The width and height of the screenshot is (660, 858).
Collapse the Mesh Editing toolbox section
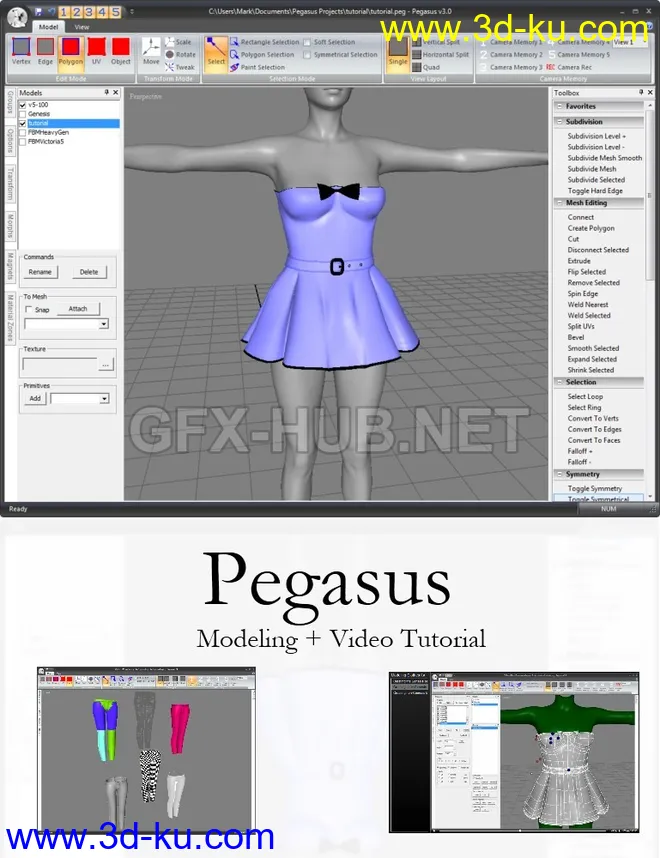559,202
